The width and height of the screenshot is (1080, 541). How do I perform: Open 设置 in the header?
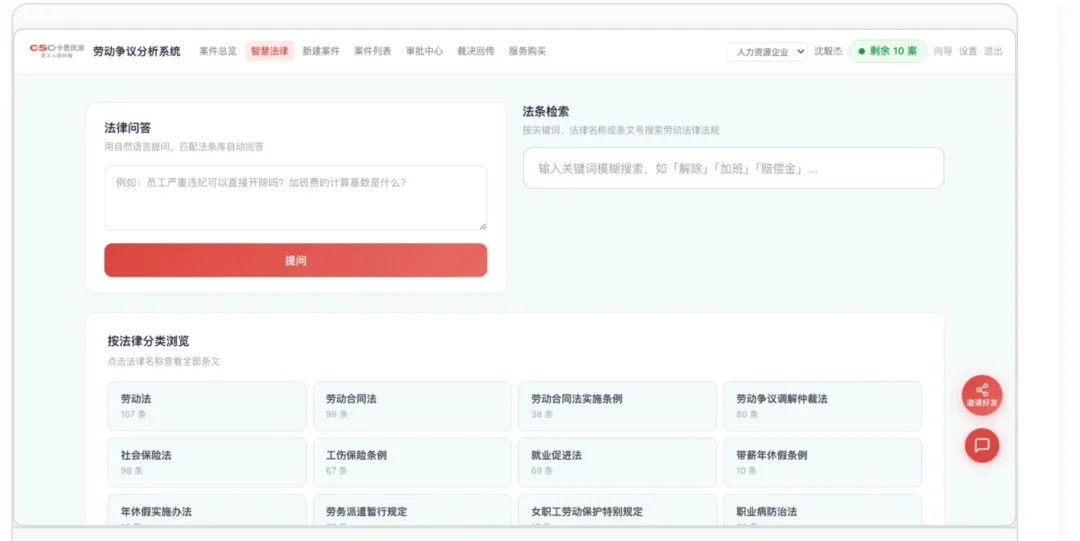coord(968,51)
